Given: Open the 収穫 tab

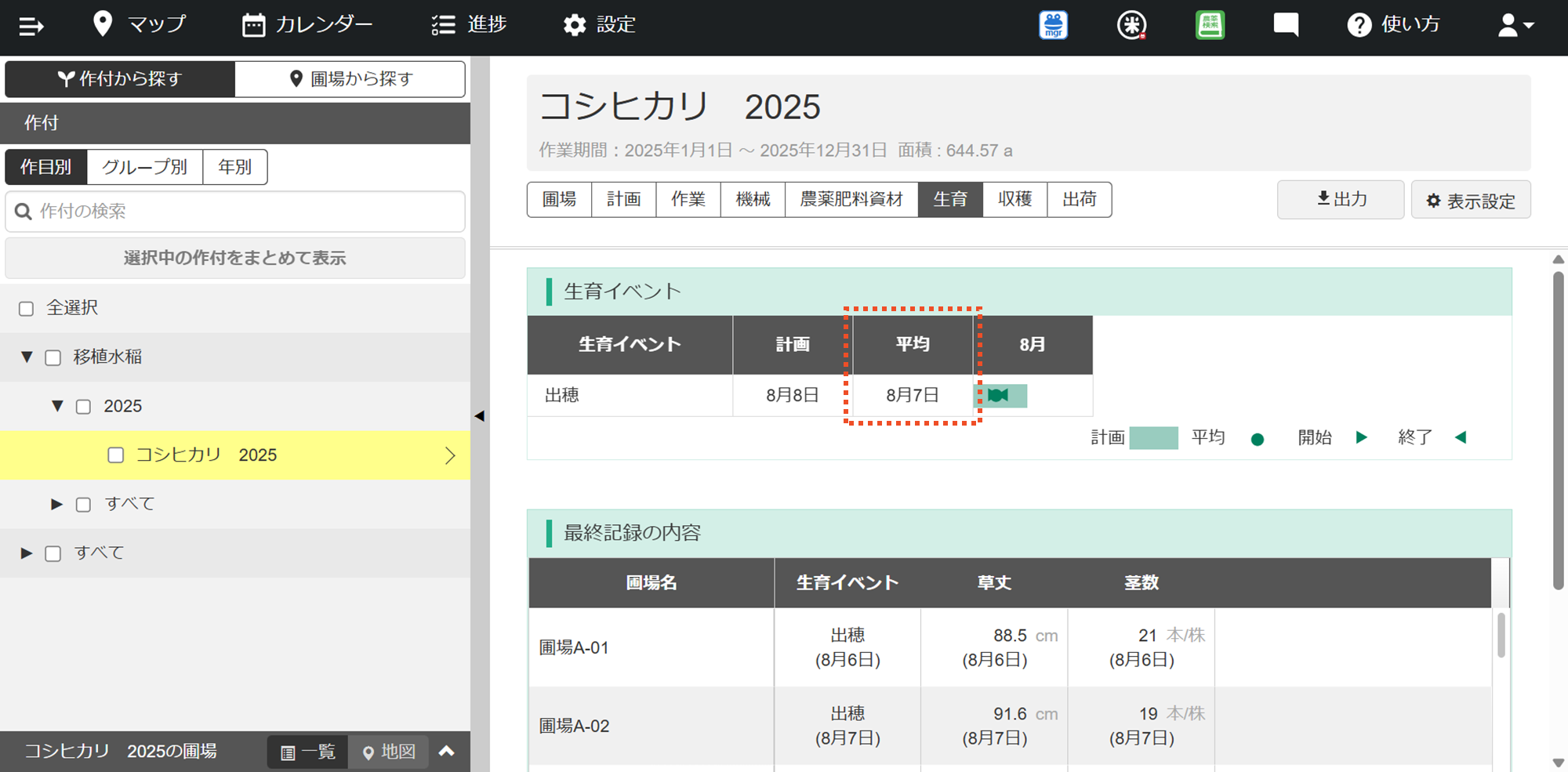Looking at the screenshot, I should [x=1014, y=199].
